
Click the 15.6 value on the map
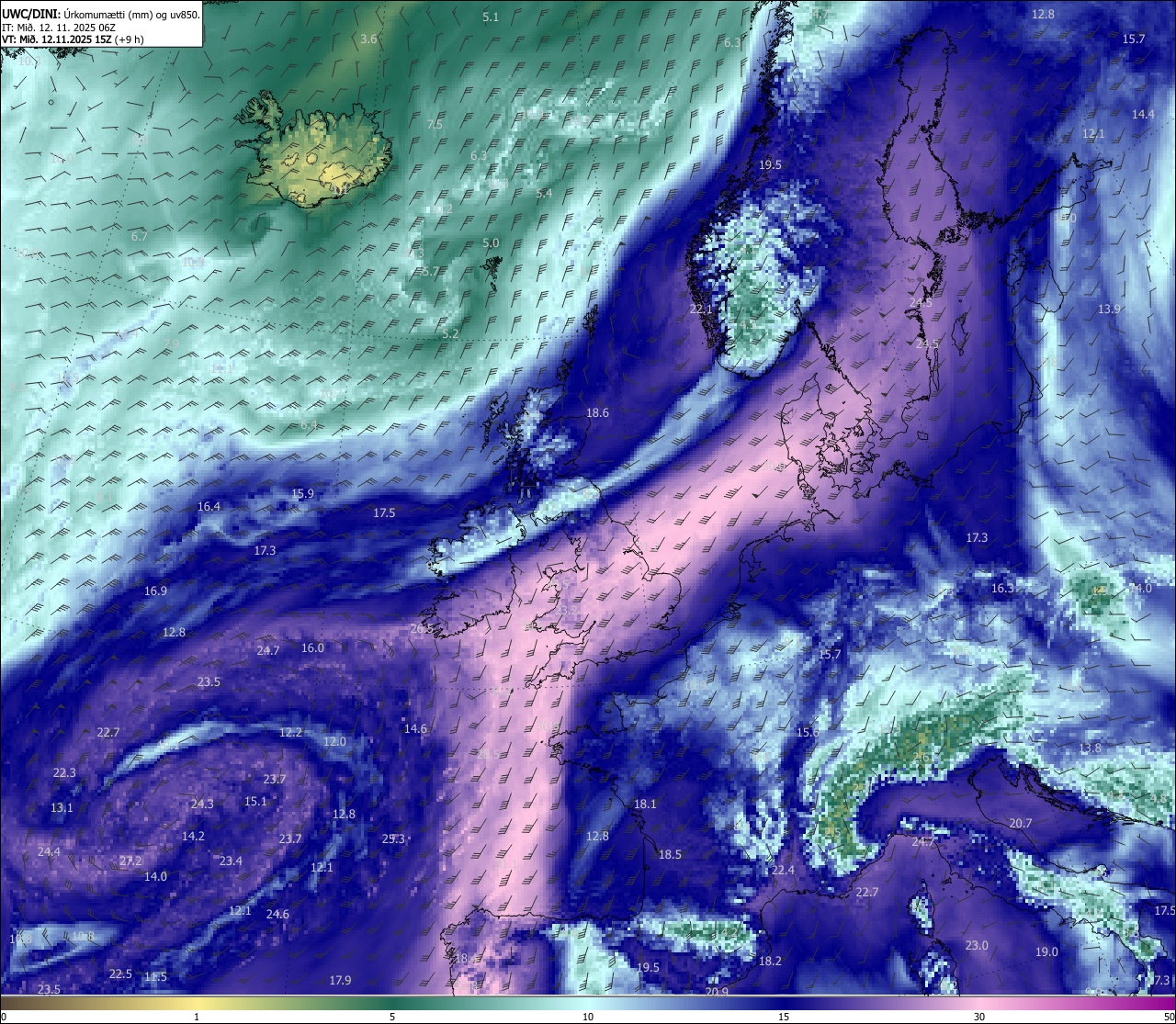807,733
